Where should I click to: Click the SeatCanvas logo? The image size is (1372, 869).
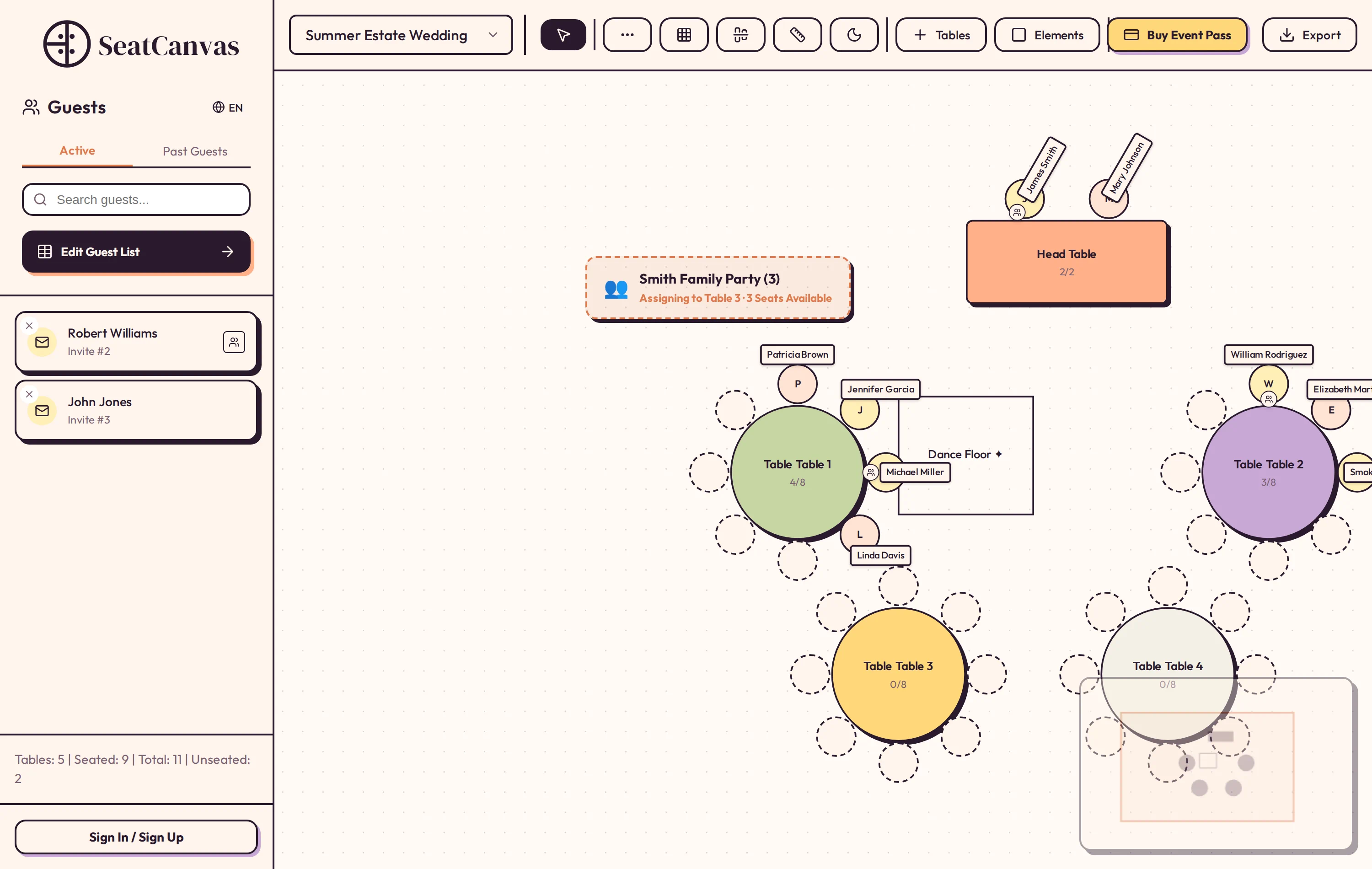141,44
